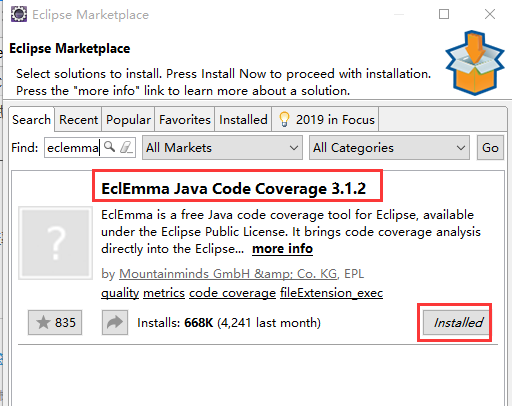This screenshot has width=512, height=406.
Task: Switch to the Popular tab
Action: (128, 119)
